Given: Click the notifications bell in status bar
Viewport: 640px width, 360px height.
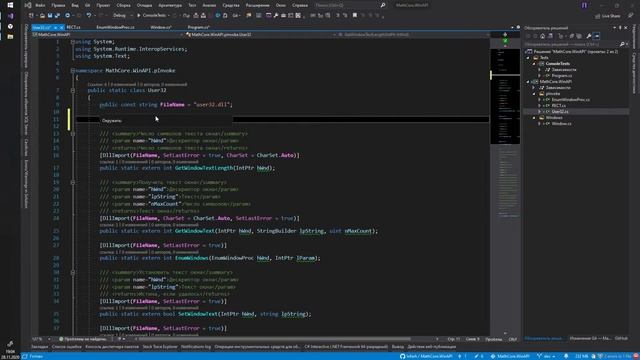Looking at the screenshot, I should point(566,356).
